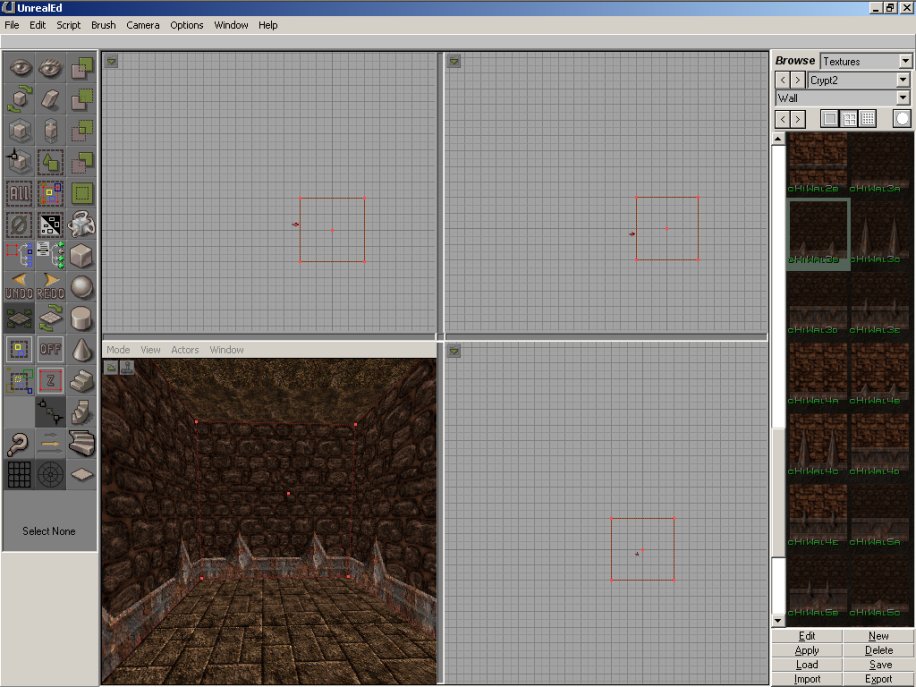Screen dimensions: 916x687
Task: Toggle the vertex snap connected-points icon
Action: [x=50, y=412]
